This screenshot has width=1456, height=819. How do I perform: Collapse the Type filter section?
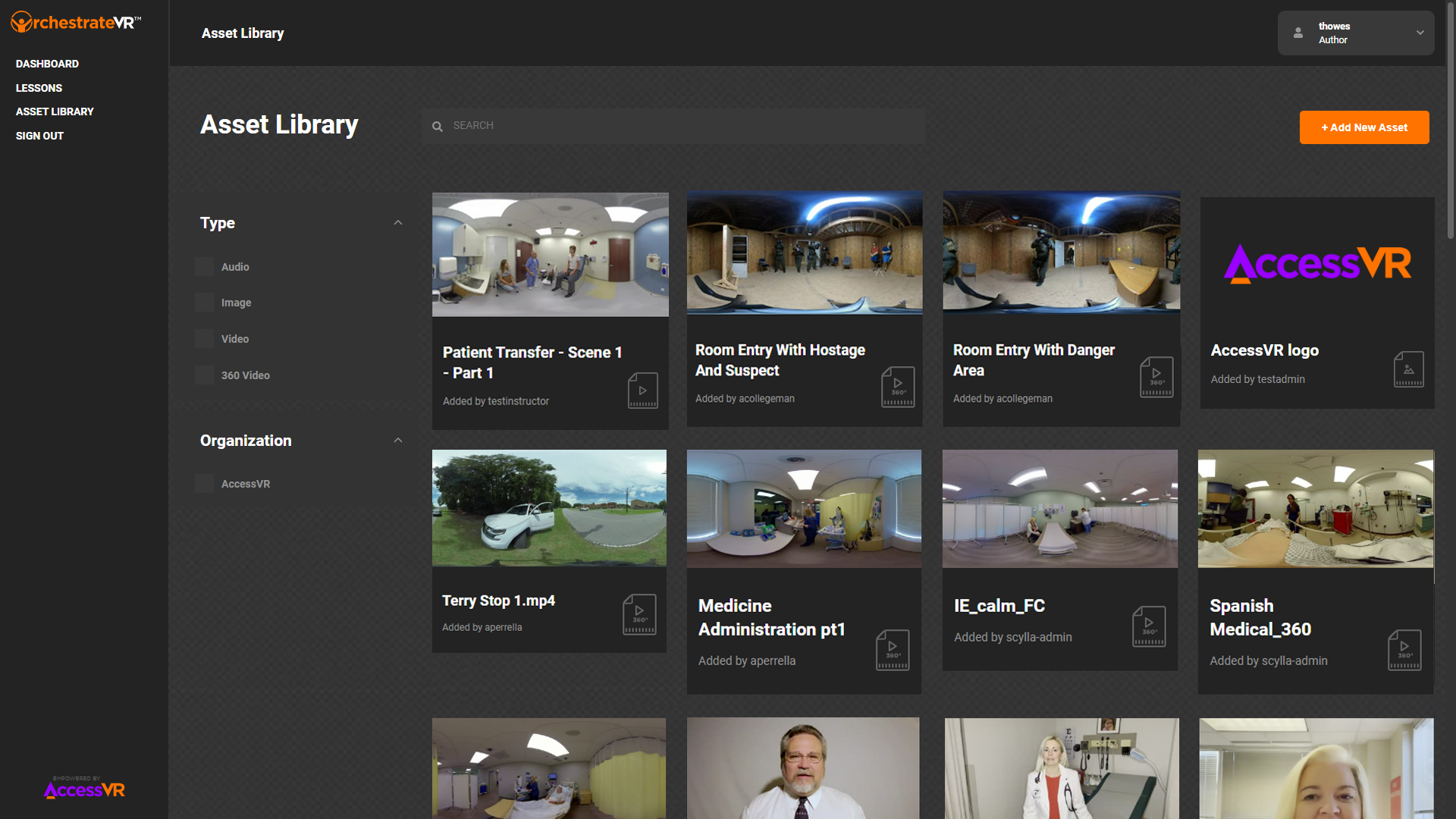398,223
